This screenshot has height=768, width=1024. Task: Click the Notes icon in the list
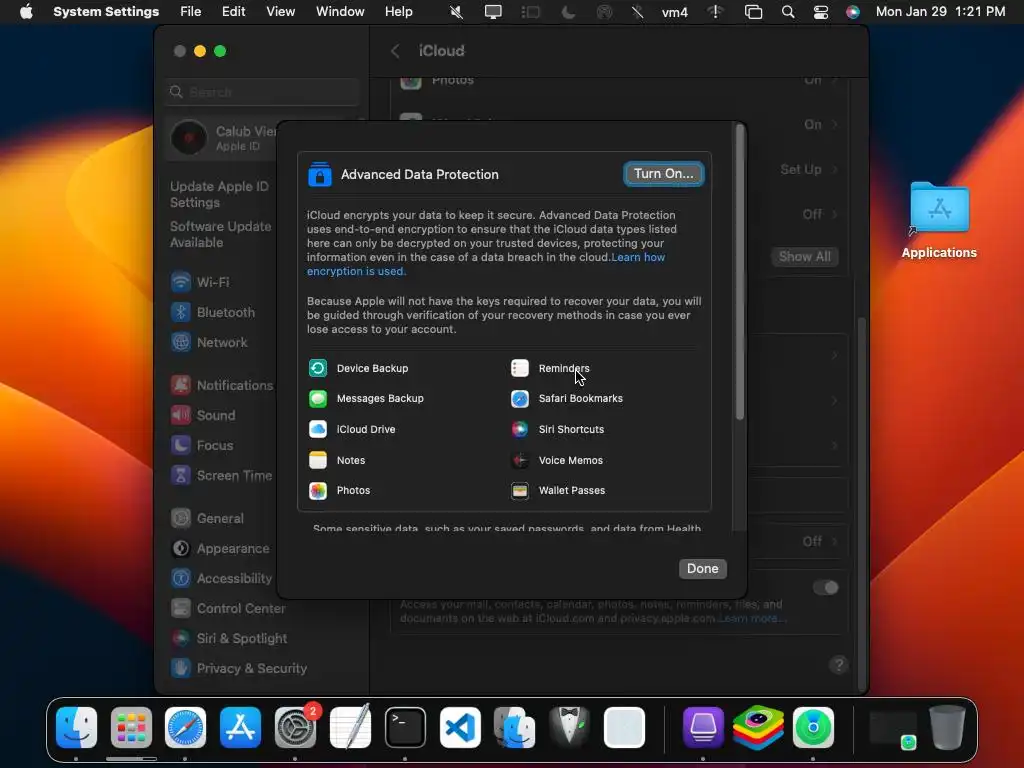point(318,460)
